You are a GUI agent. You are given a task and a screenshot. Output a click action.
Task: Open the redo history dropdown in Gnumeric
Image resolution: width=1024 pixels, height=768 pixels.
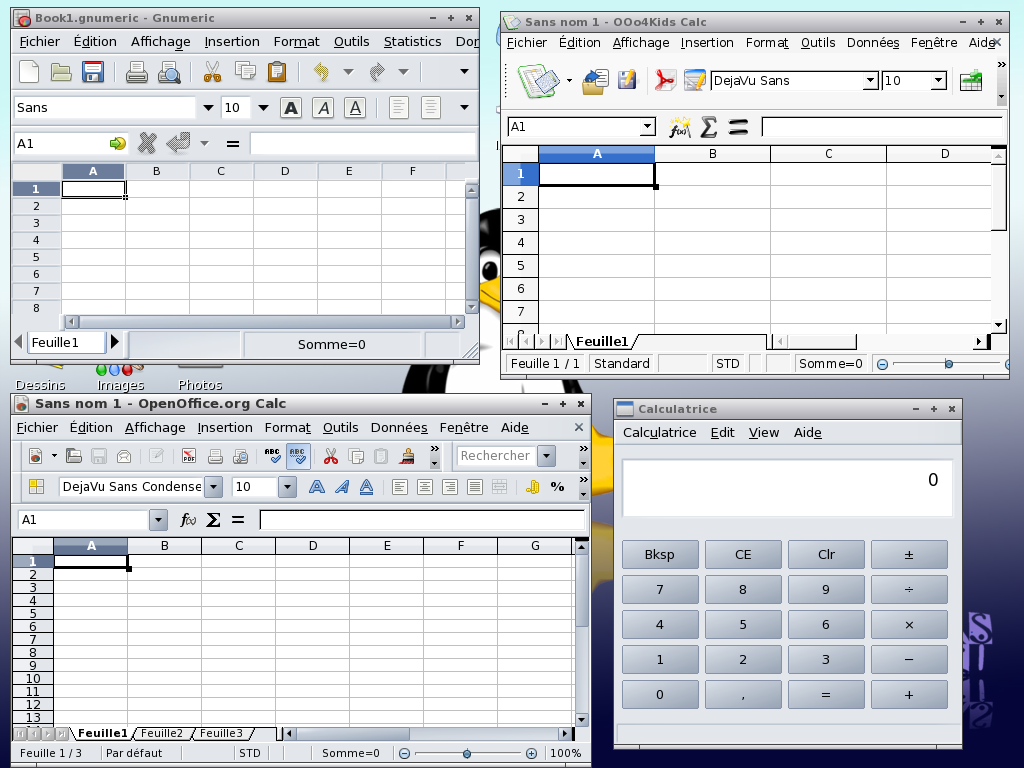click(x=404, y=71)
